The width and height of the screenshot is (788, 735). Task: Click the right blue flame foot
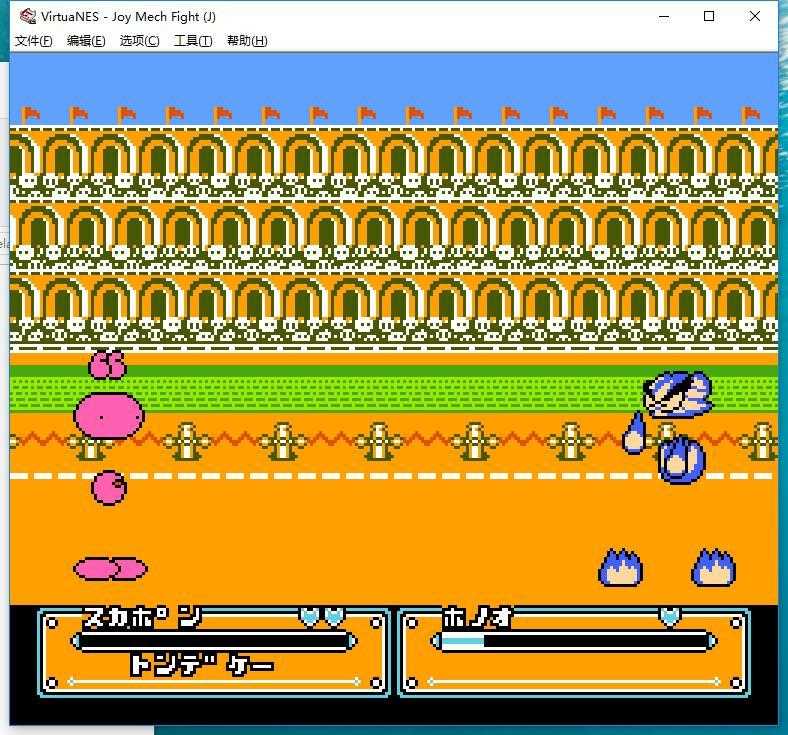coord(713,567)
